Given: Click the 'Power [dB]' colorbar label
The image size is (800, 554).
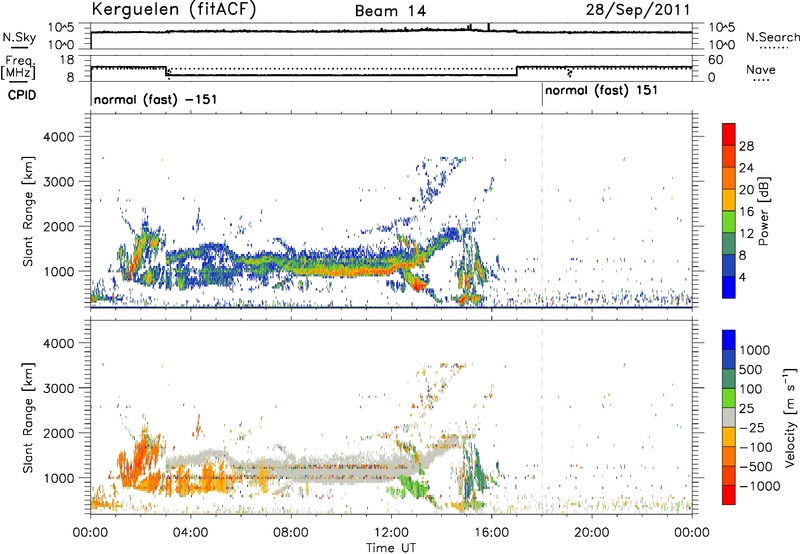Looking at the screenshot, I should 764,211.
